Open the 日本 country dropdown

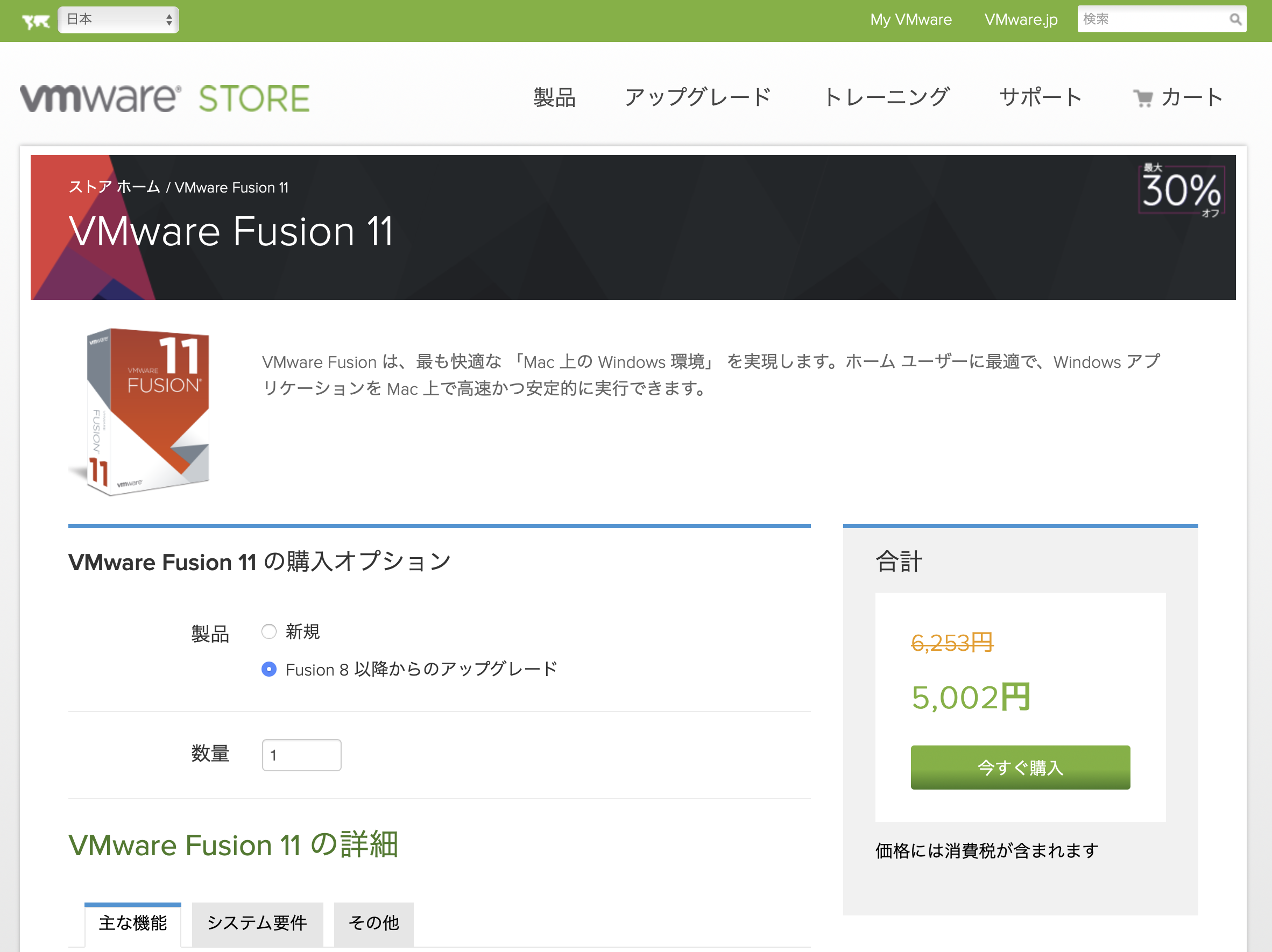point(118,19)
